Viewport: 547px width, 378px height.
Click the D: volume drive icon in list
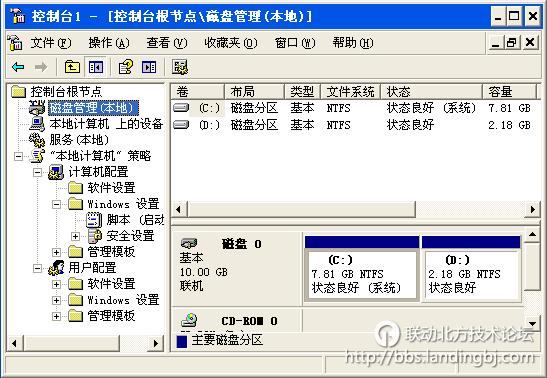[181, 124]
